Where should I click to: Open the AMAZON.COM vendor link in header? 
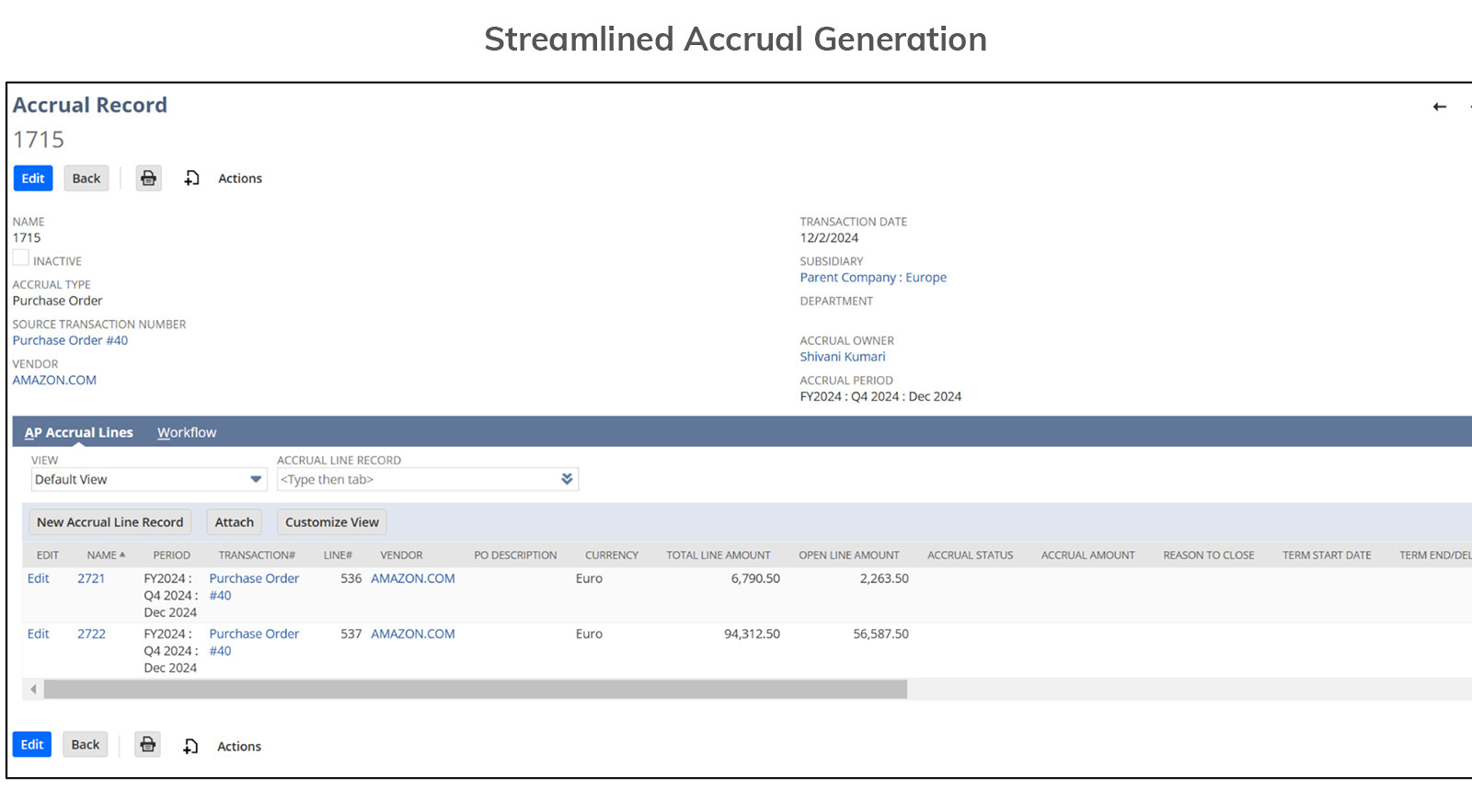[x=54, y=380]
